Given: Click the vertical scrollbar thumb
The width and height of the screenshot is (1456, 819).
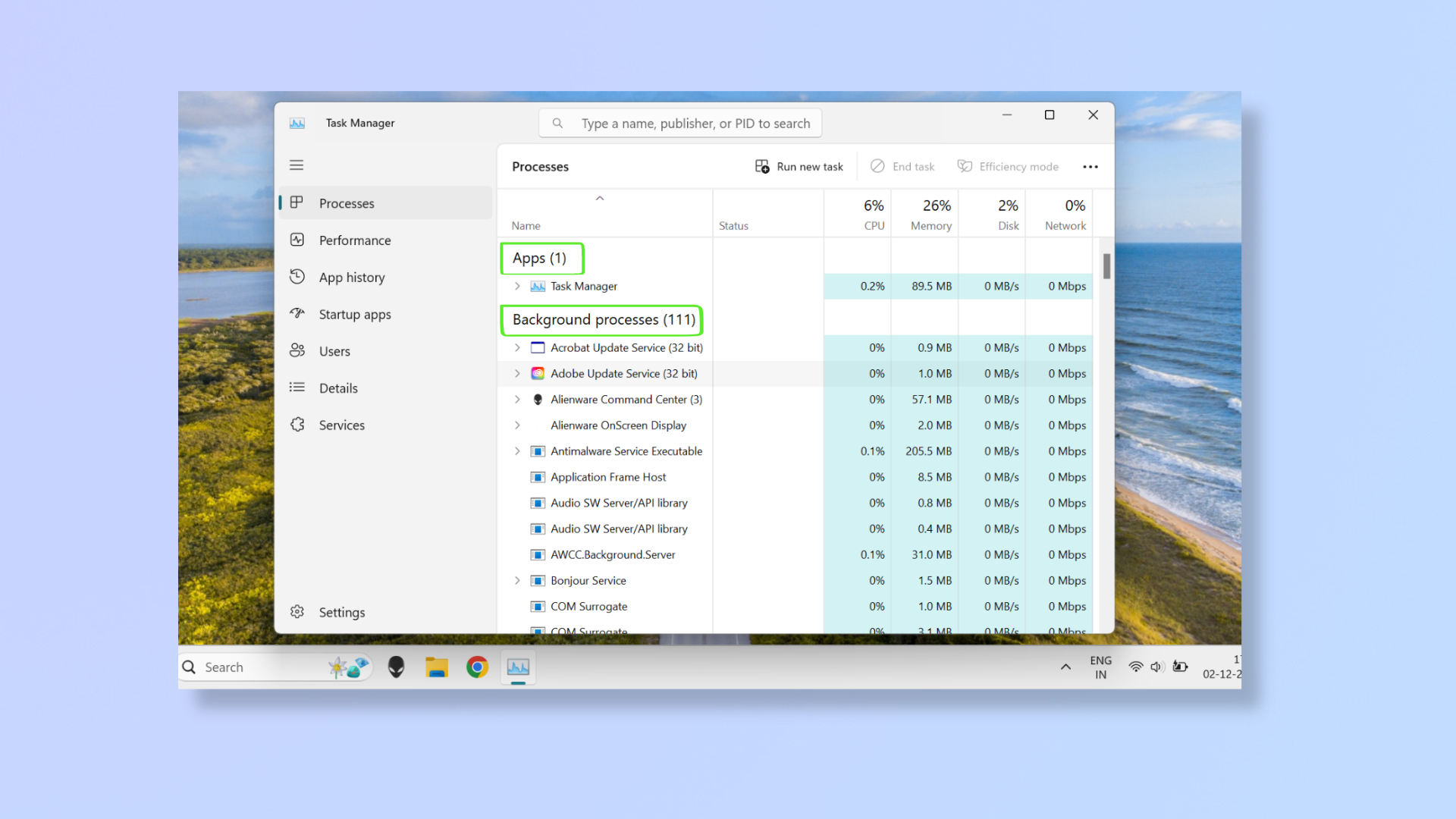Looking at the screenshot, I should pyautogui.click(x=1106, y=266).
